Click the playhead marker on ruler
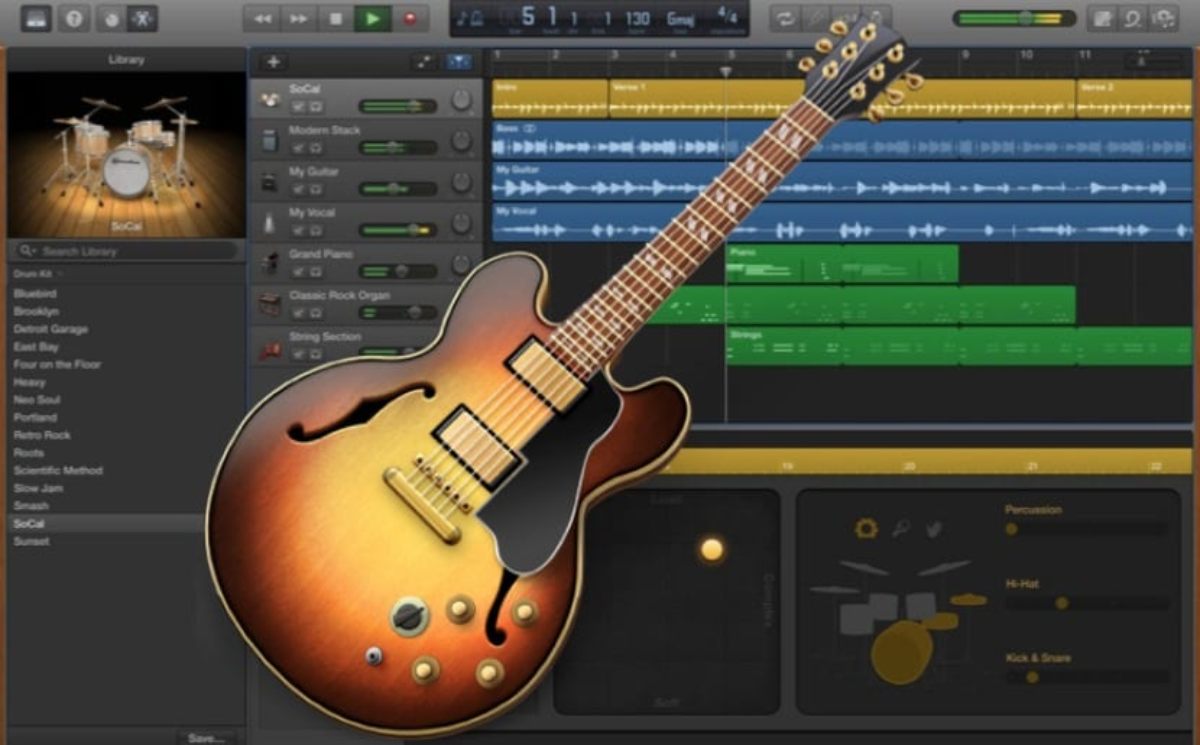Screen dimensions: 1200x745 click(x=725, y=72)
